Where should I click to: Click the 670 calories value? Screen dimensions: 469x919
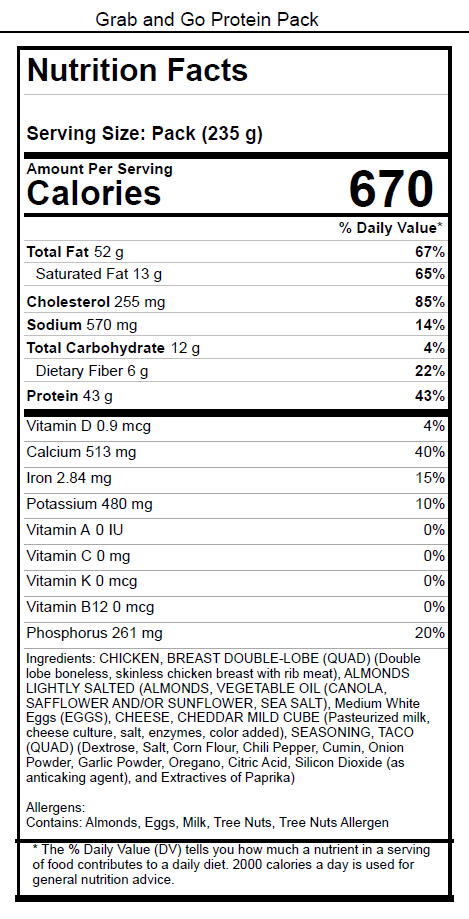391,189
